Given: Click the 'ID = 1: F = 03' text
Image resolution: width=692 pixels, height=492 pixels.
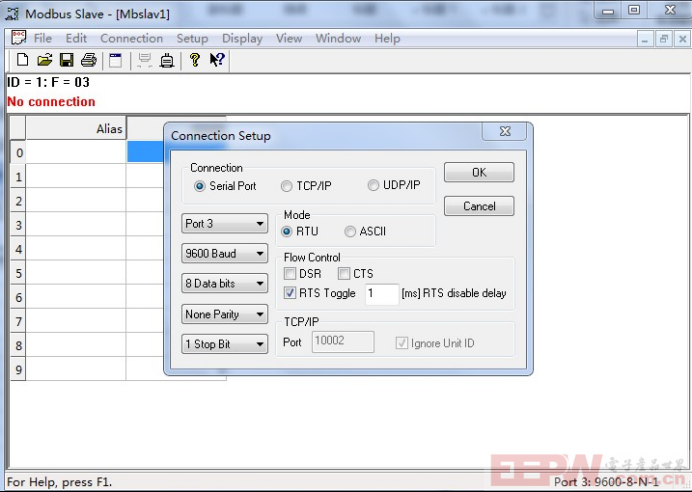Looking at the screenshot, I should pyautogui.click(x=49, y=82).
